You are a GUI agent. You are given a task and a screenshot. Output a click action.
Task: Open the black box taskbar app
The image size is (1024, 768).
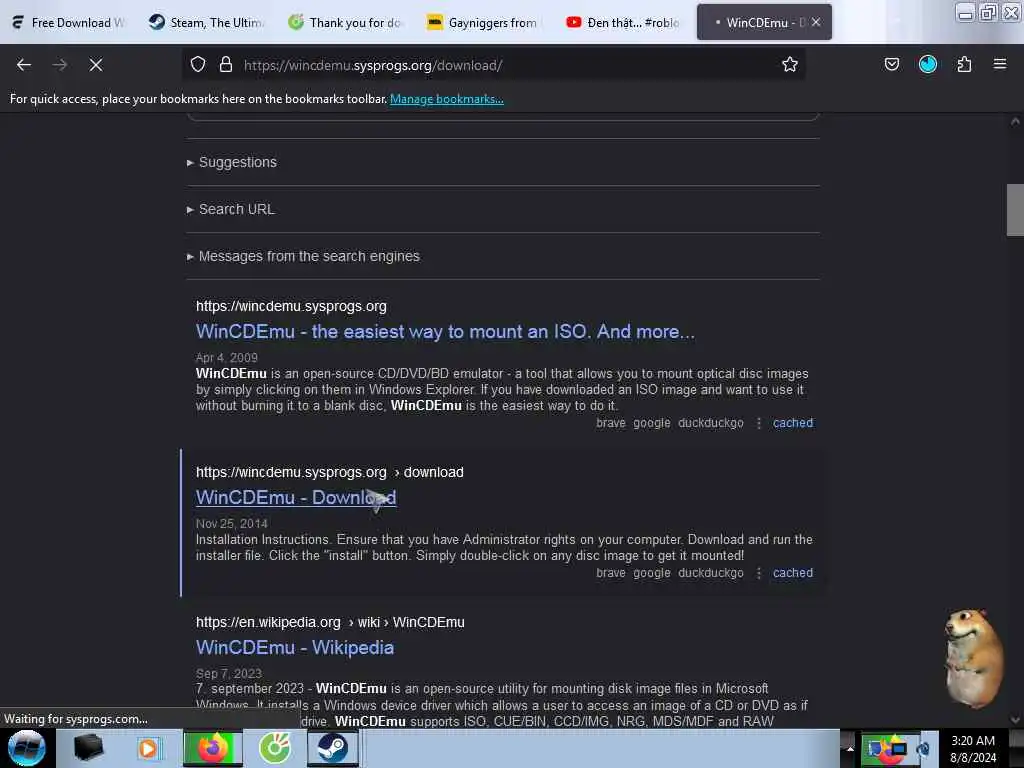coord(88,748)
